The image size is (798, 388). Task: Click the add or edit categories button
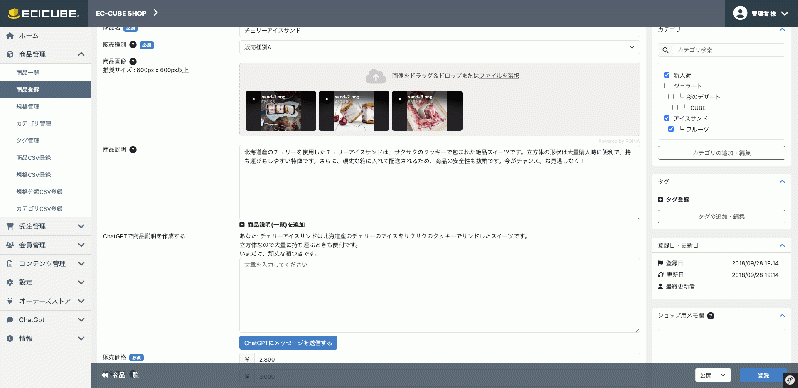pos(721,153)
